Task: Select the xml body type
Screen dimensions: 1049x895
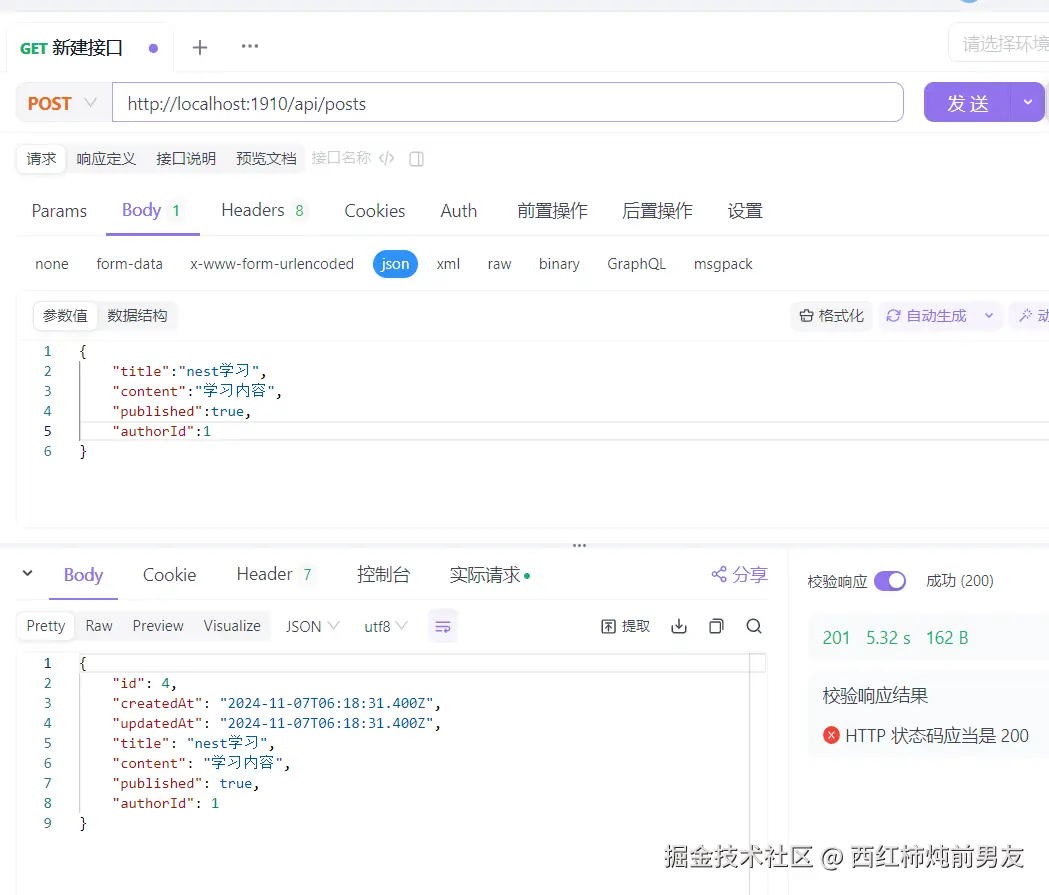Action: pos(448,264)
